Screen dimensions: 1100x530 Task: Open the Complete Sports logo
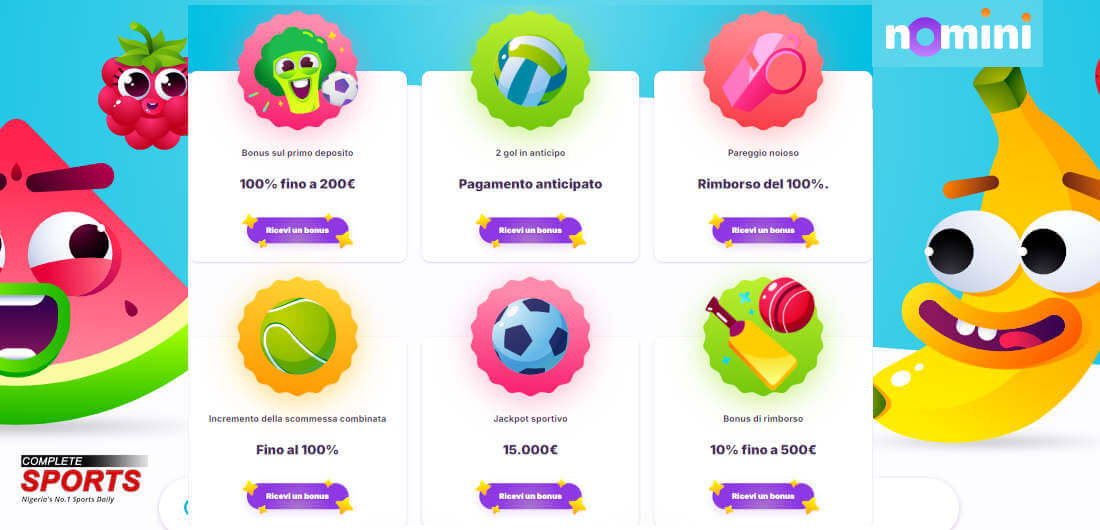(x=84, y=479)
